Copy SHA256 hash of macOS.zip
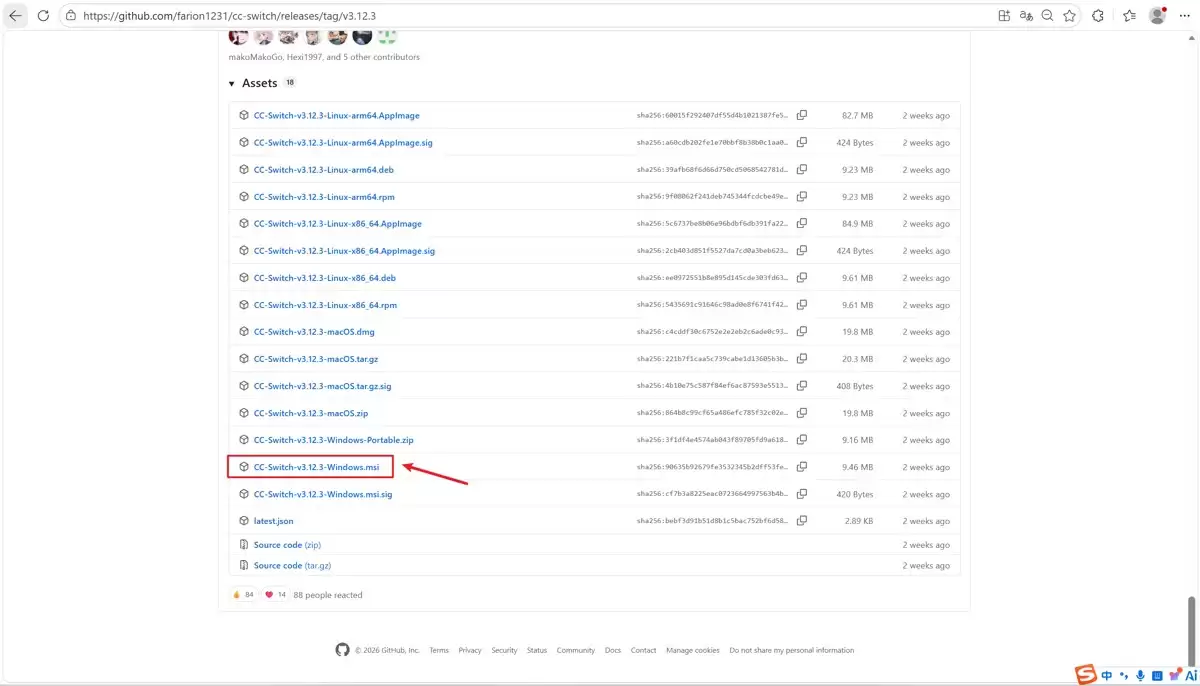Image resolution: width=1200 pixels, height=686 pixels. point(801,412)
